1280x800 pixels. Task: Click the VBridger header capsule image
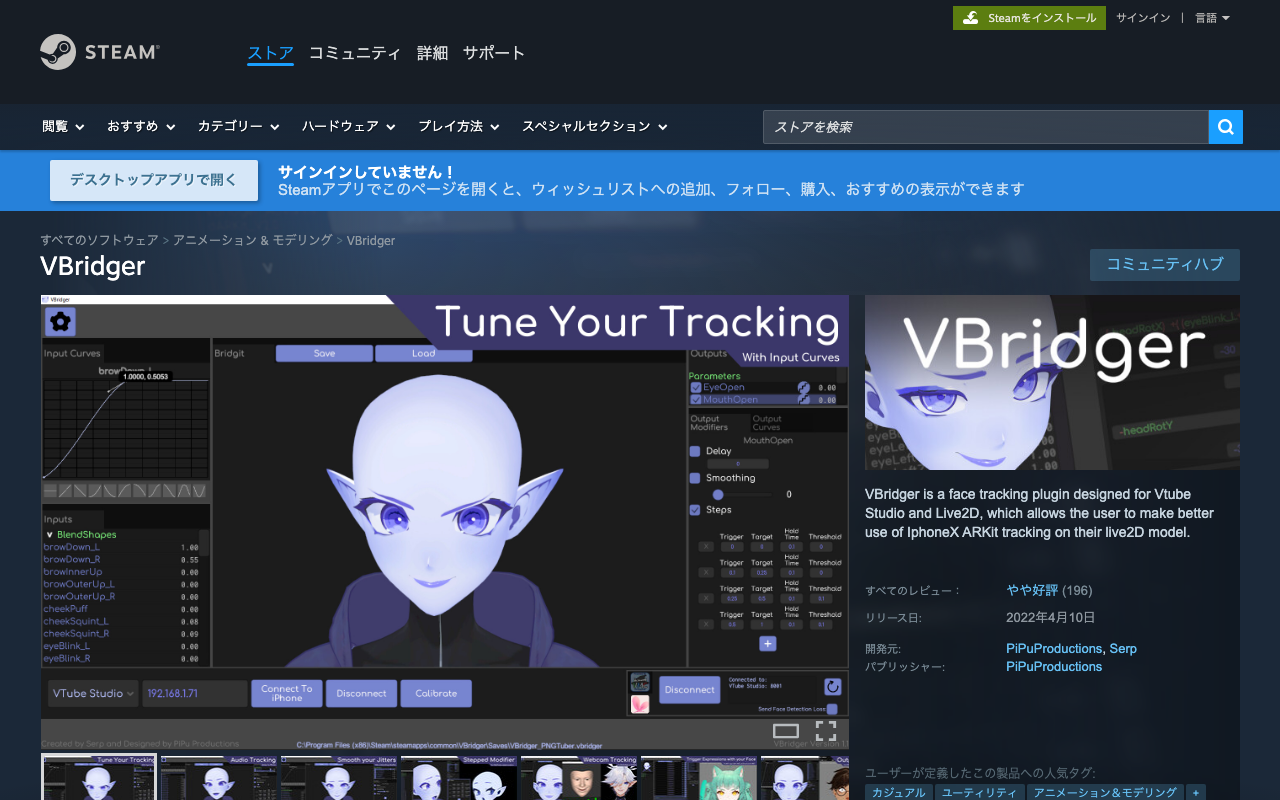click(x=1052, y=382)
